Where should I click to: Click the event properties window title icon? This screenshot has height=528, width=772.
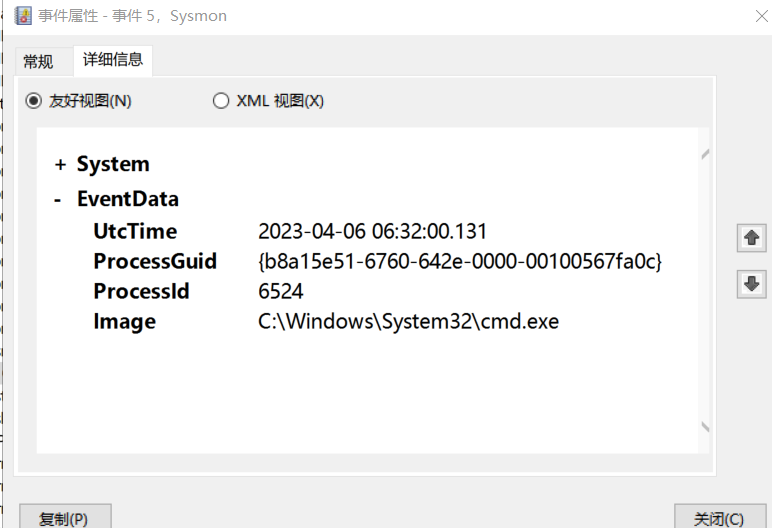click(x=22, y=15)
